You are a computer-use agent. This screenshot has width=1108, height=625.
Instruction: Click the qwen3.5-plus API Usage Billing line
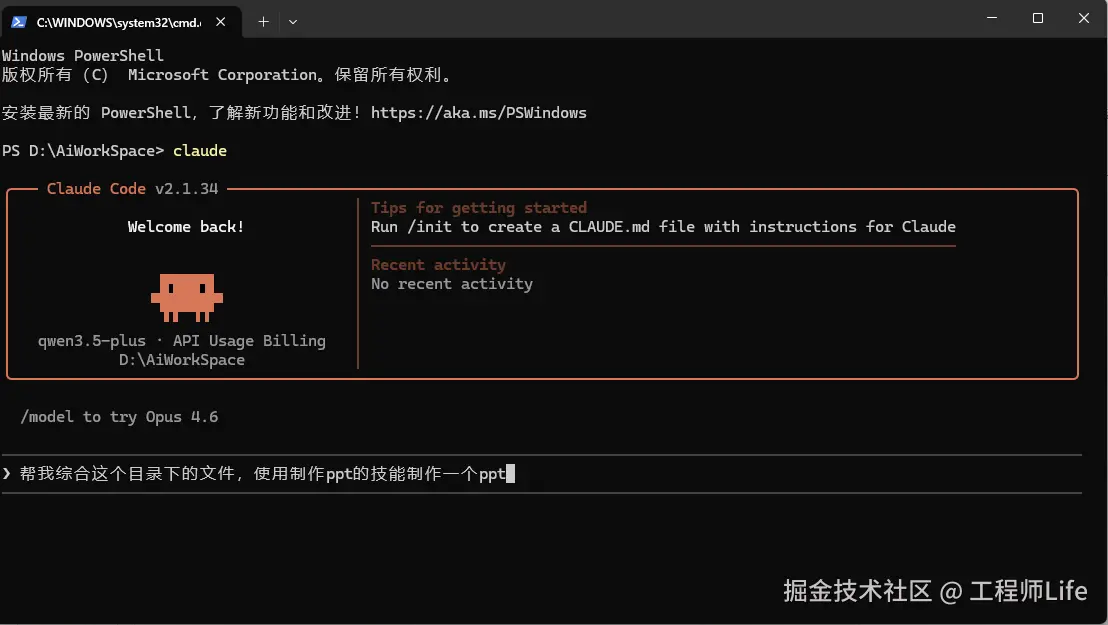(182, 341)
